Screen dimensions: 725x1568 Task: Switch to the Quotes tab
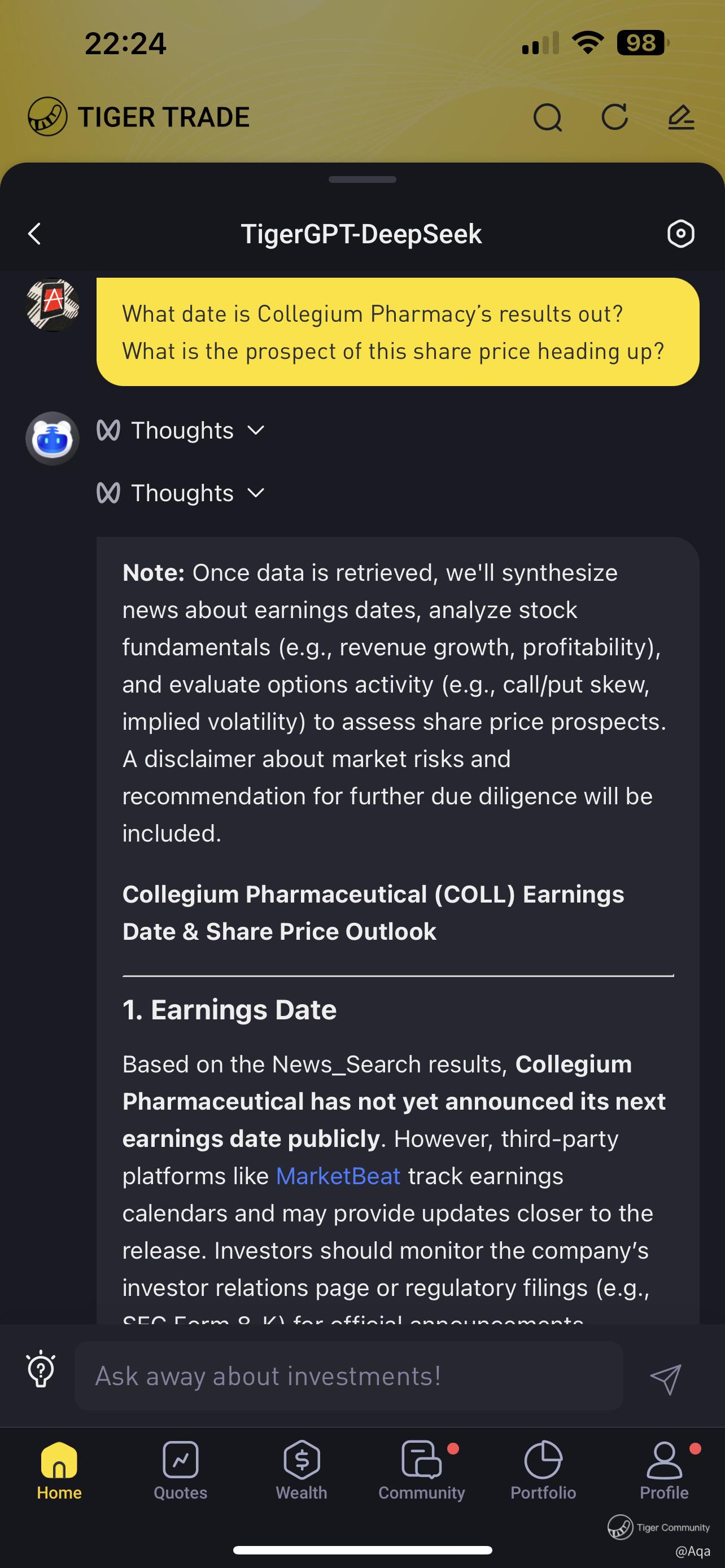coord(180,1470)
